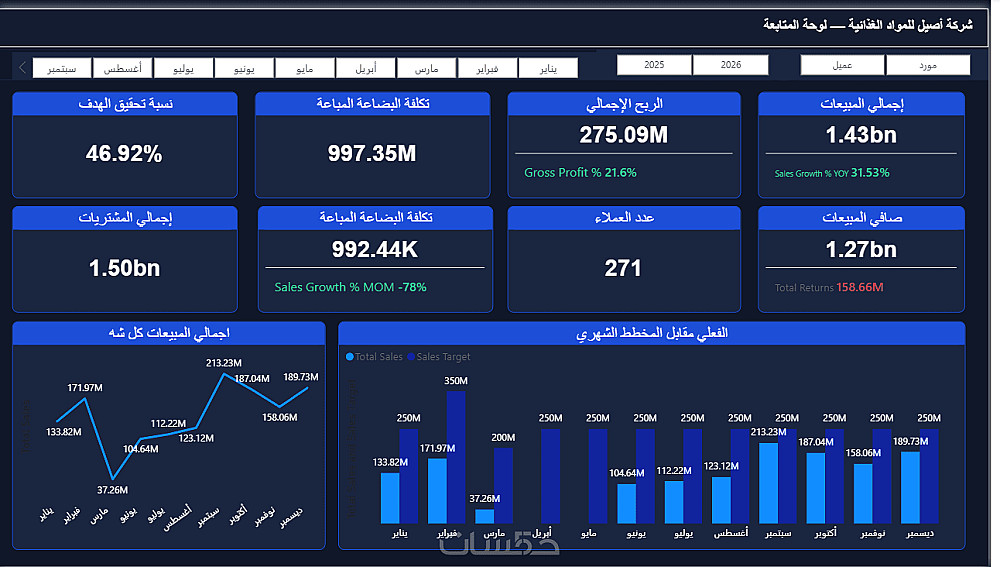Filter by month يناير
Image resolution: width=1000 pixels, height=567 pixels.
click(x=548, y=68)
